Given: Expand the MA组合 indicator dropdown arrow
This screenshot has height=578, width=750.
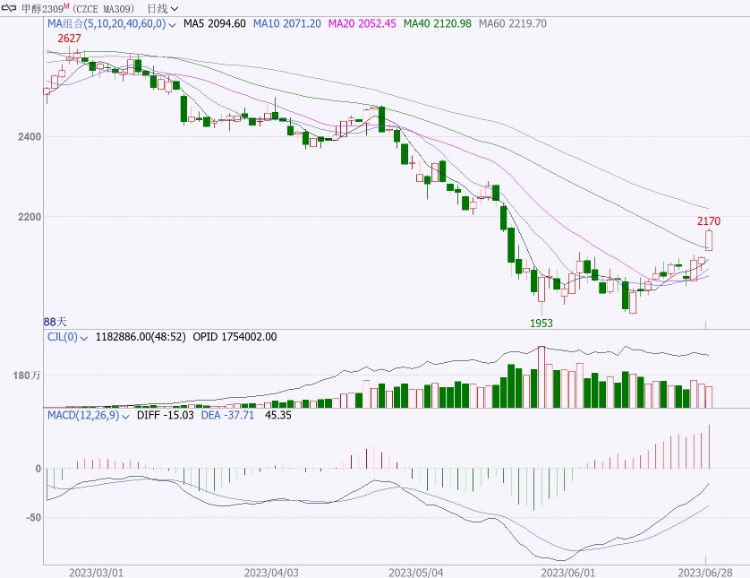Looking at the screenshot, I should point(172,24).
